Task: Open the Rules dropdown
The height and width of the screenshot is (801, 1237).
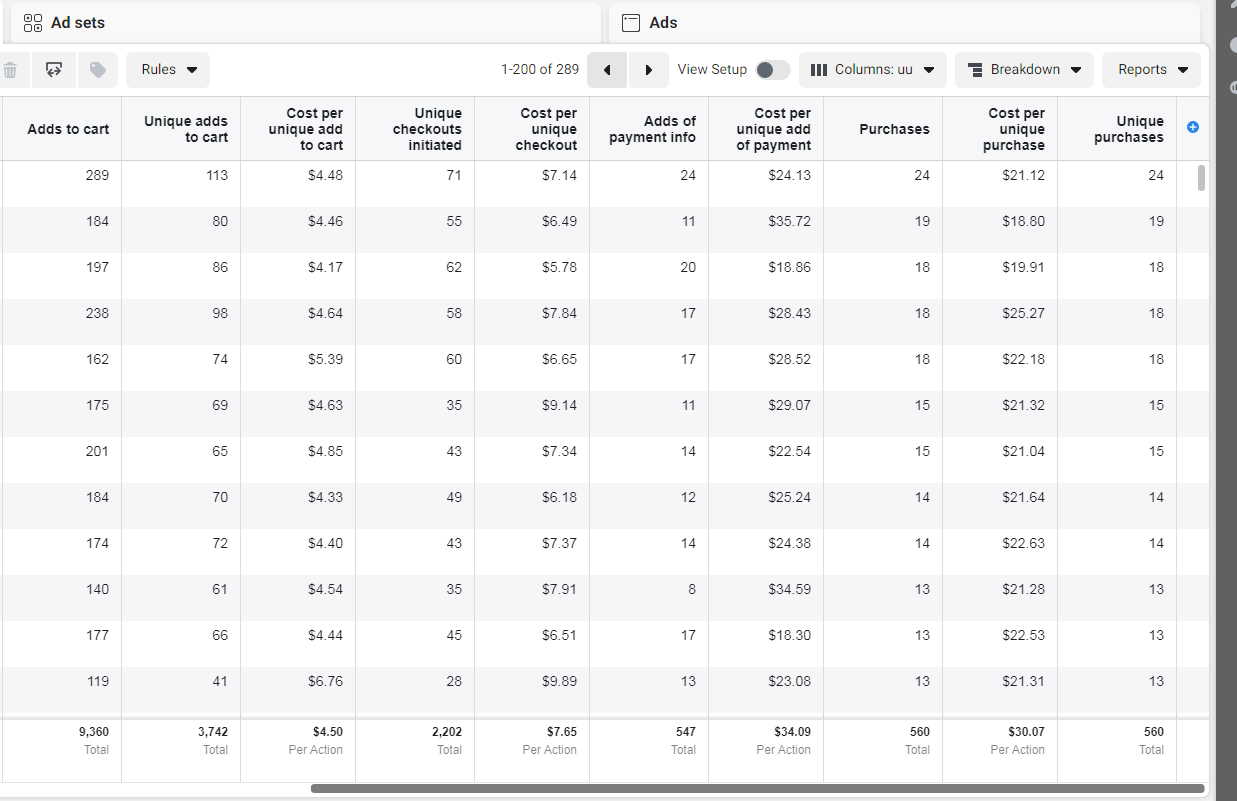Action: coord(168,70)
